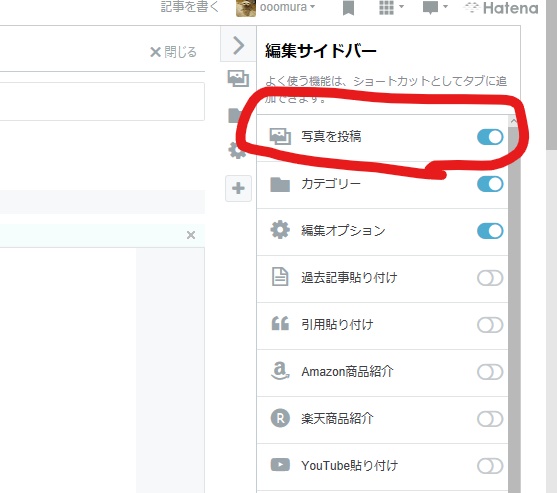Click the Rakuten R icon

280,418
